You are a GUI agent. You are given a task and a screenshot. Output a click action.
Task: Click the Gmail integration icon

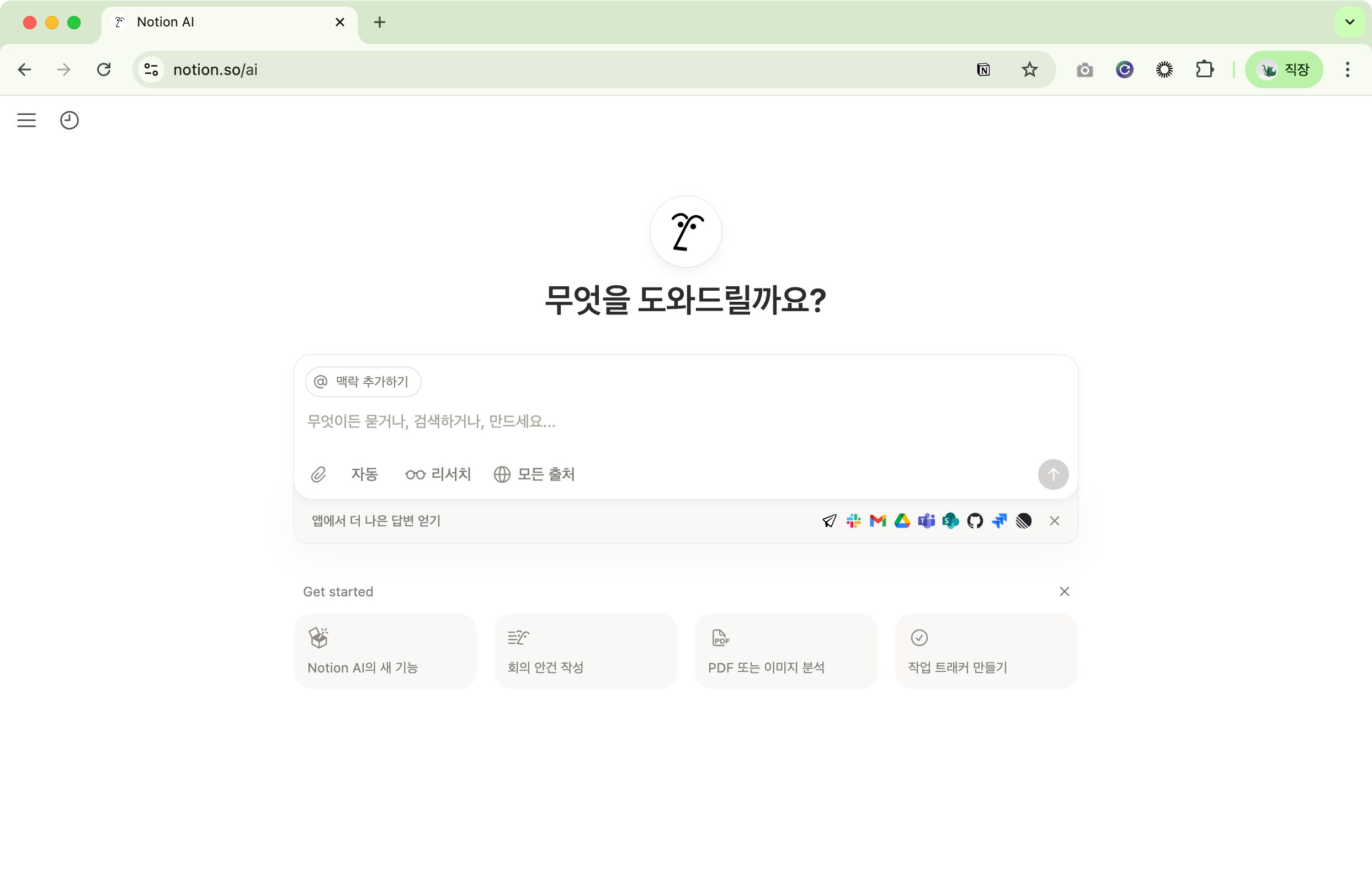878,521
